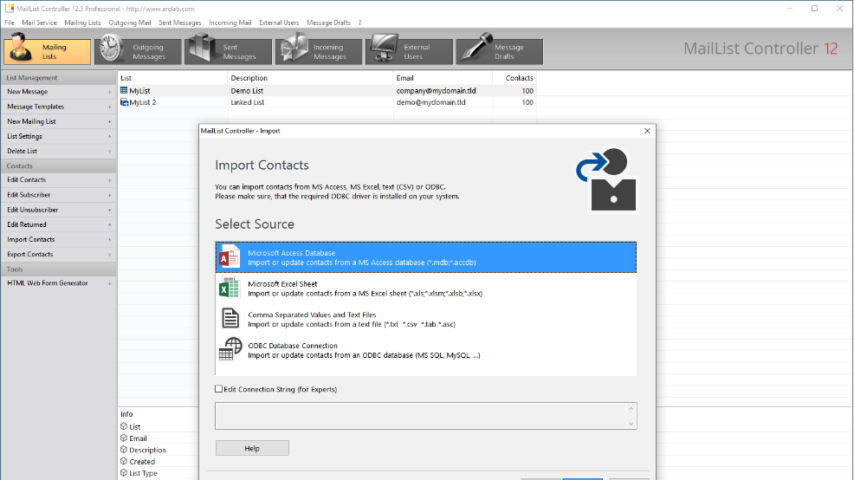This screenshot has width=854, height=480.
Task: Open External Users monitor icon
Action: [384, 48]
